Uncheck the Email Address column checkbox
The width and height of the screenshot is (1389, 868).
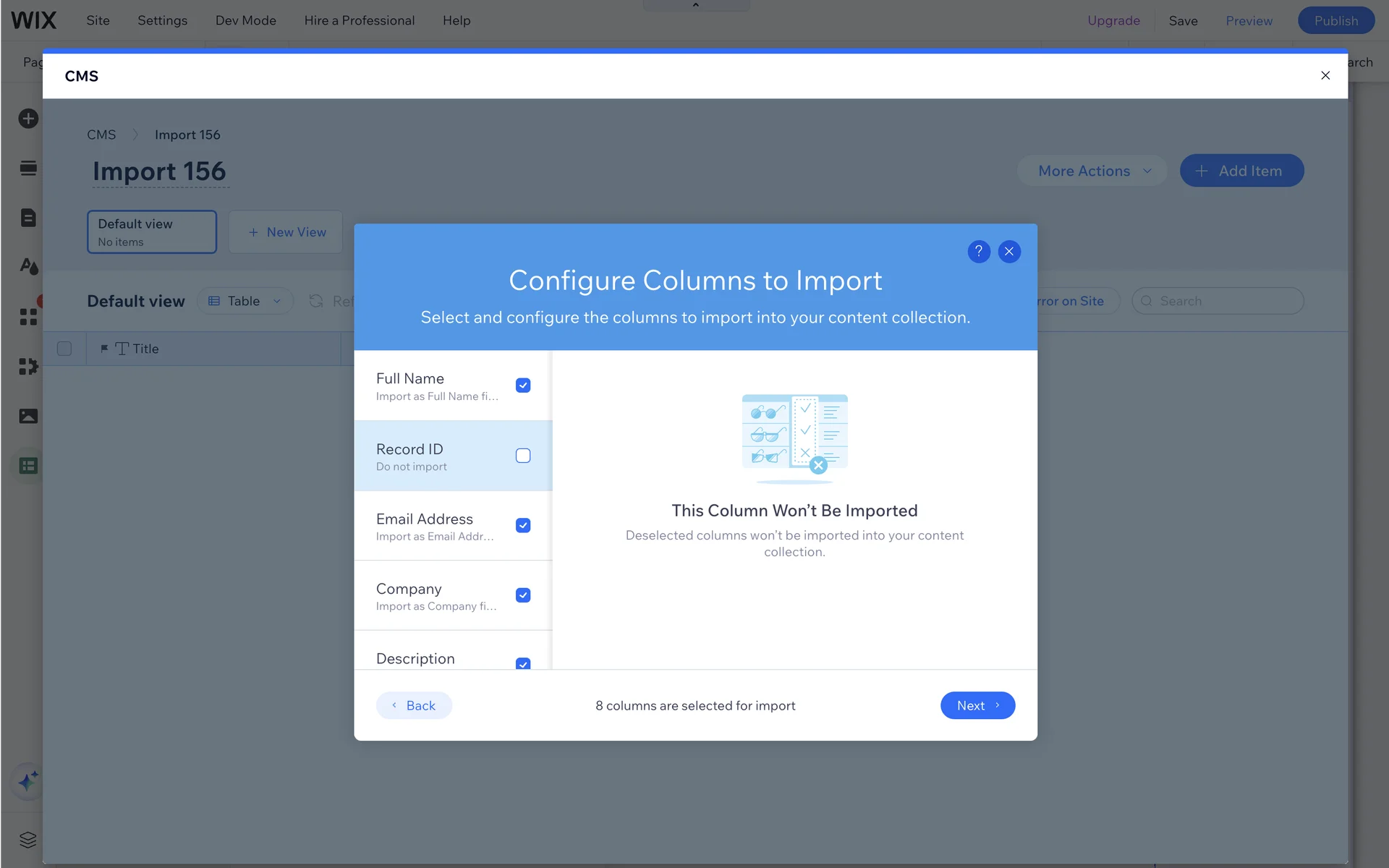click(x=523, y=526)
